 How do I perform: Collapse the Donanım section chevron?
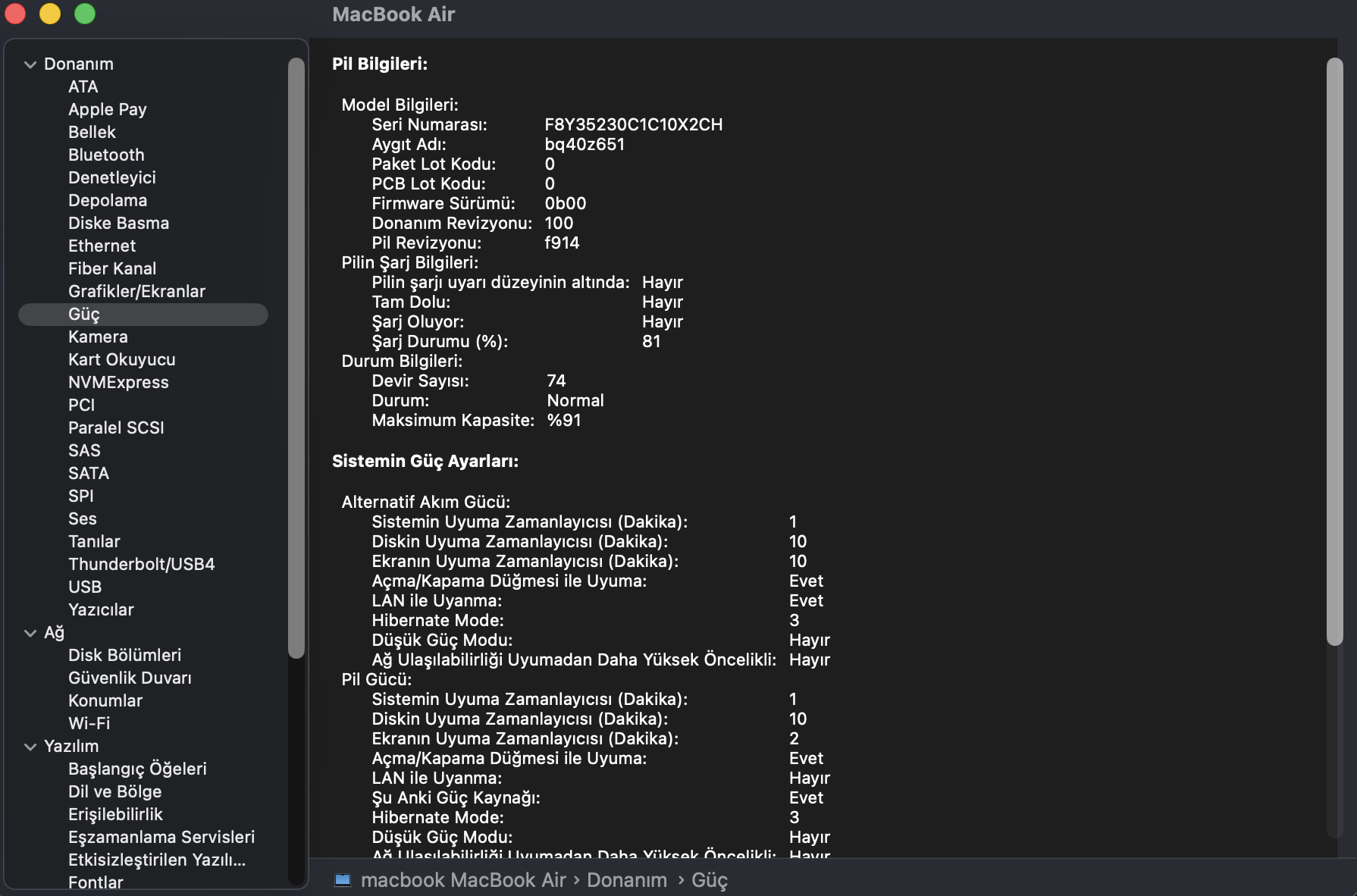[30, 64]
